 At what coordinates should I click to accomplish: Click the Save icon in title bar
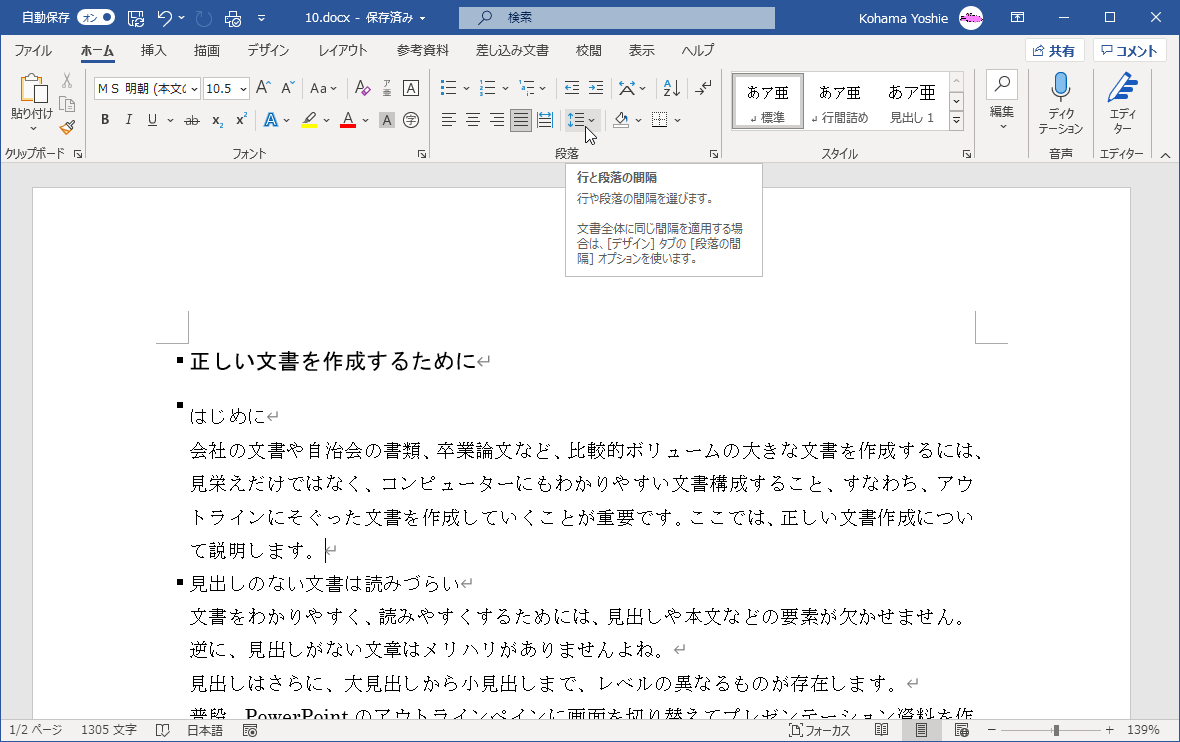[135, 18]
